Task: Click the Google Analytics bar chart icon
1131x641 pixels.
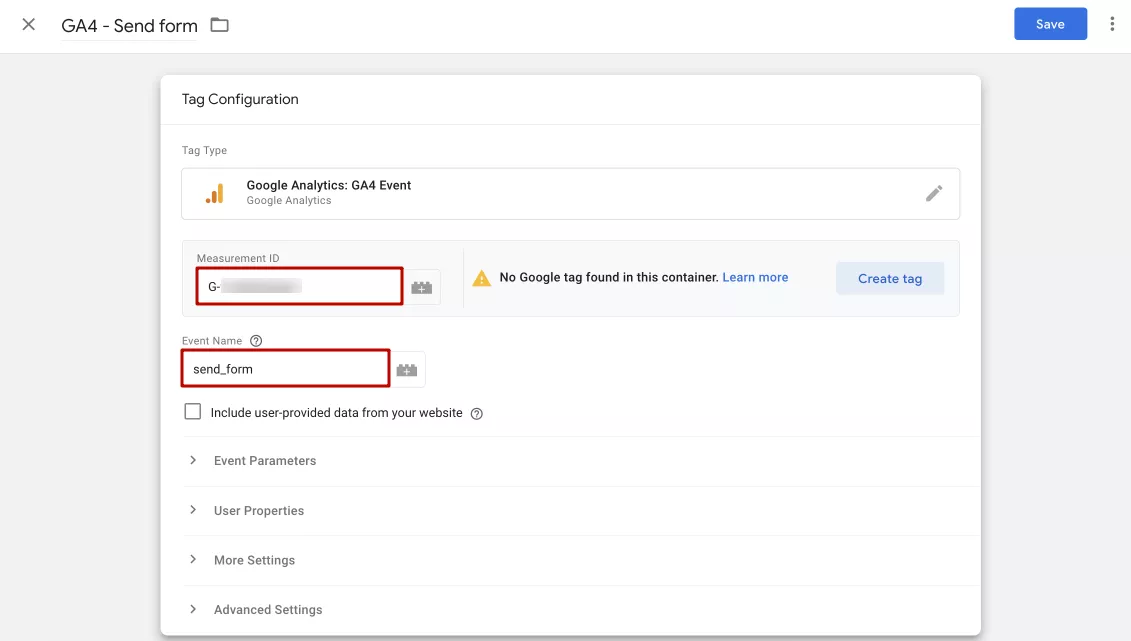Action: (215, 193)
